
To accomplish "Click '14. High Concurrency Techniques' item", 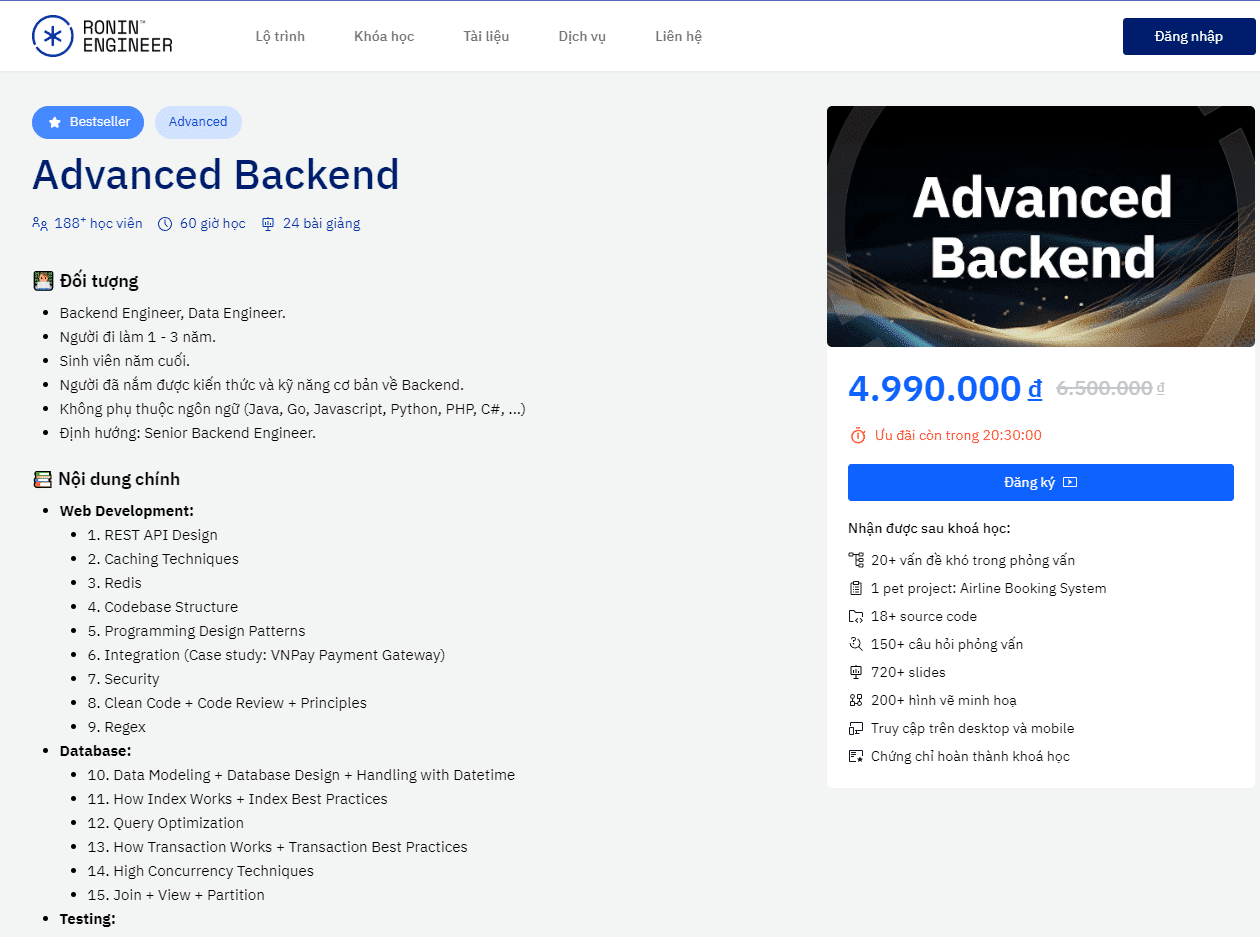I will click(200, 871).
